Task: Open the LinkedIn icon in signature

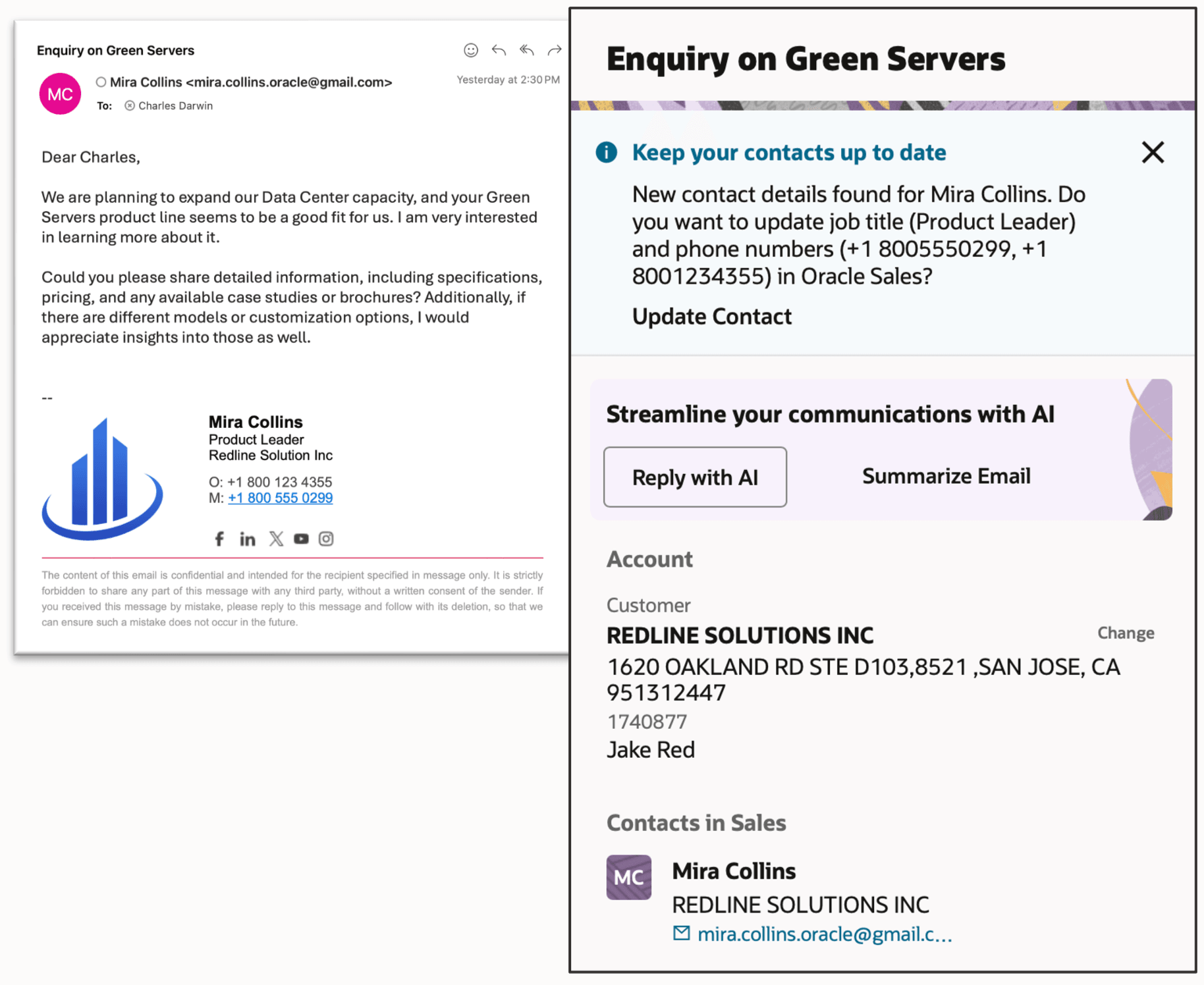Action: (248, 539)
